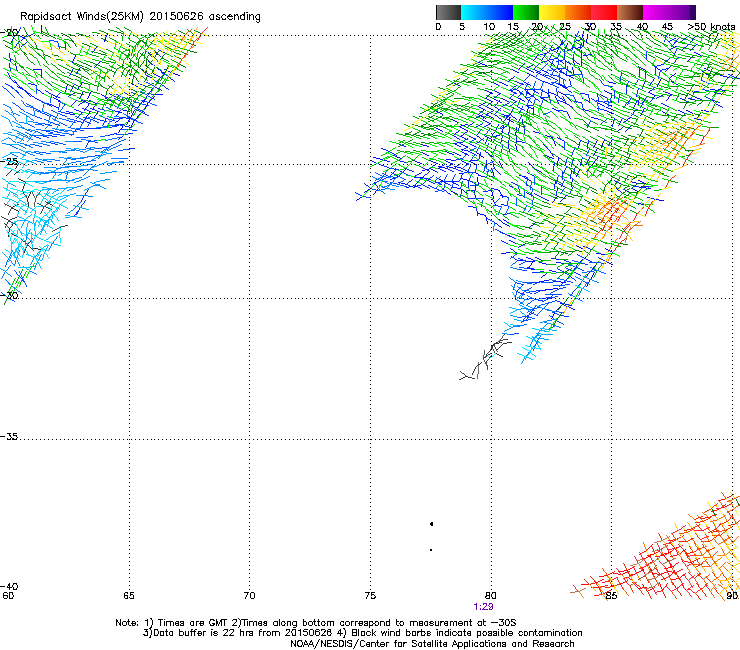Click the lower black dot marker near 77E

(431, 550)
